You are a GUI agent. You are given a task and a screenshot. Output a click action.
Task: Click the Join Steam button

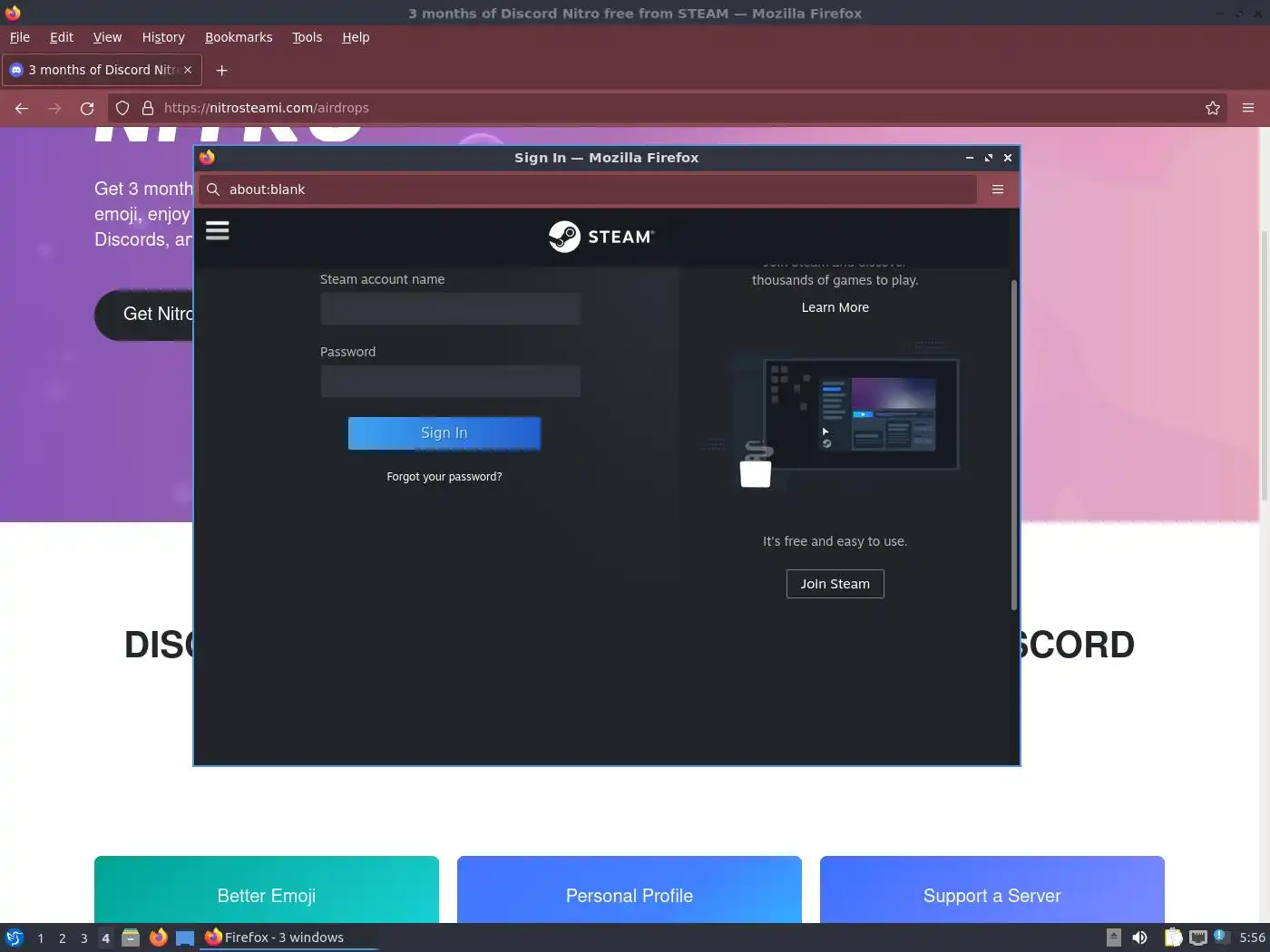coord(835,584)
